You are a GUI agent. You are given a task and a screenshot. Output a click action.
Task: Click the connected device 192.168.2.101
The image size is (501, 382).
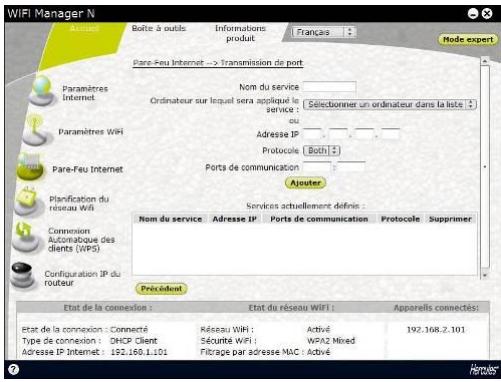click(436, 330)
